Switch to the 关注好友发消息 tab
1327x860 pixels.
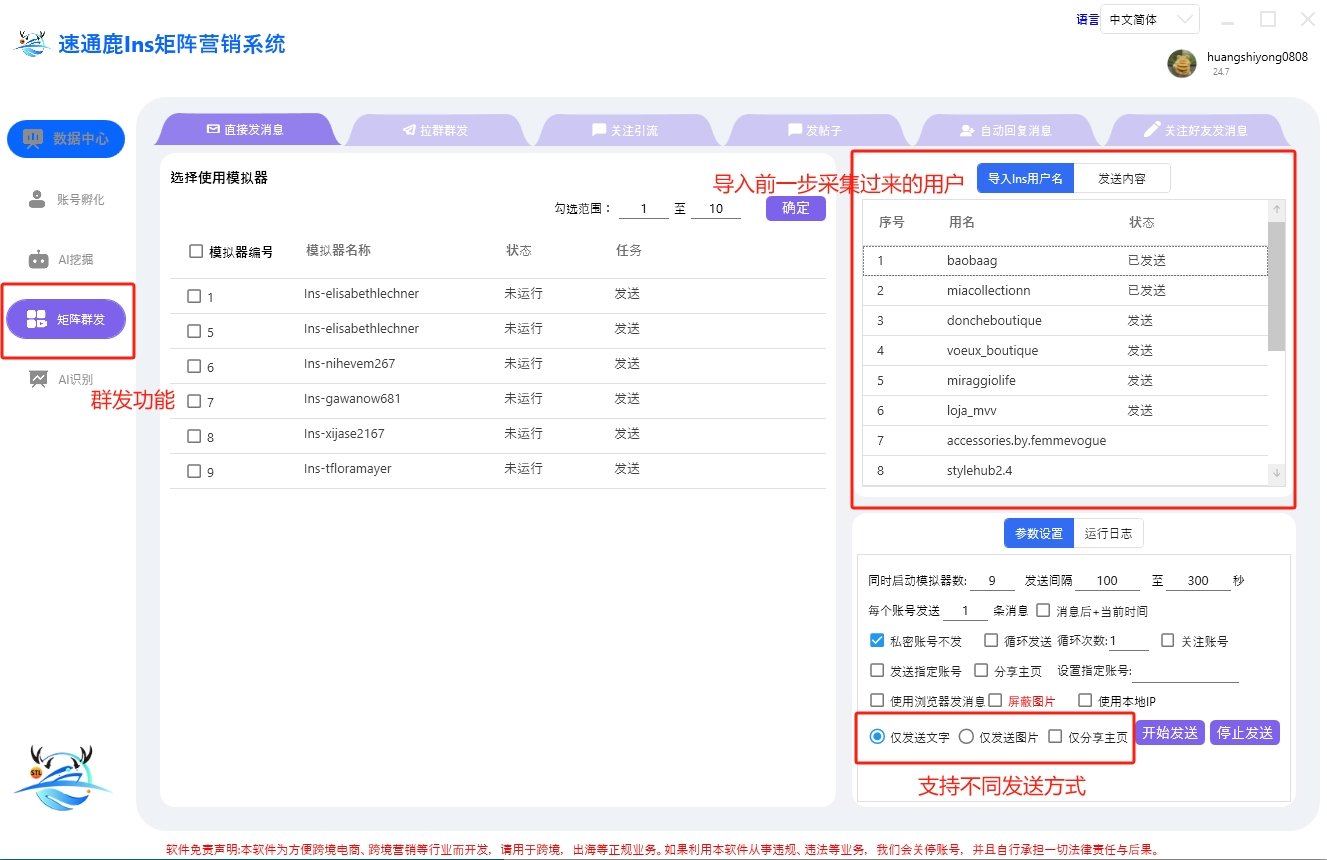[x=1196, y=130]
